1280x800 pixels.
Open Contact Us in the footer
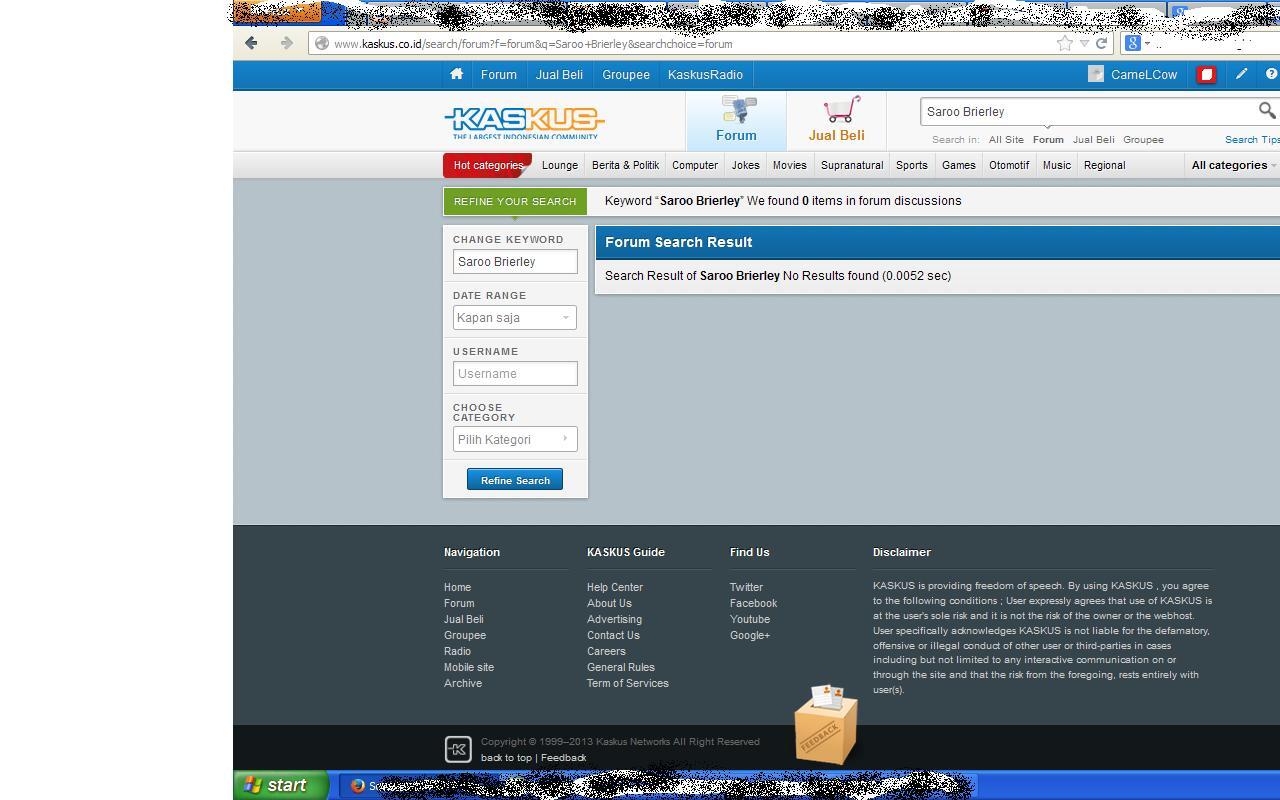click(613, 635)
